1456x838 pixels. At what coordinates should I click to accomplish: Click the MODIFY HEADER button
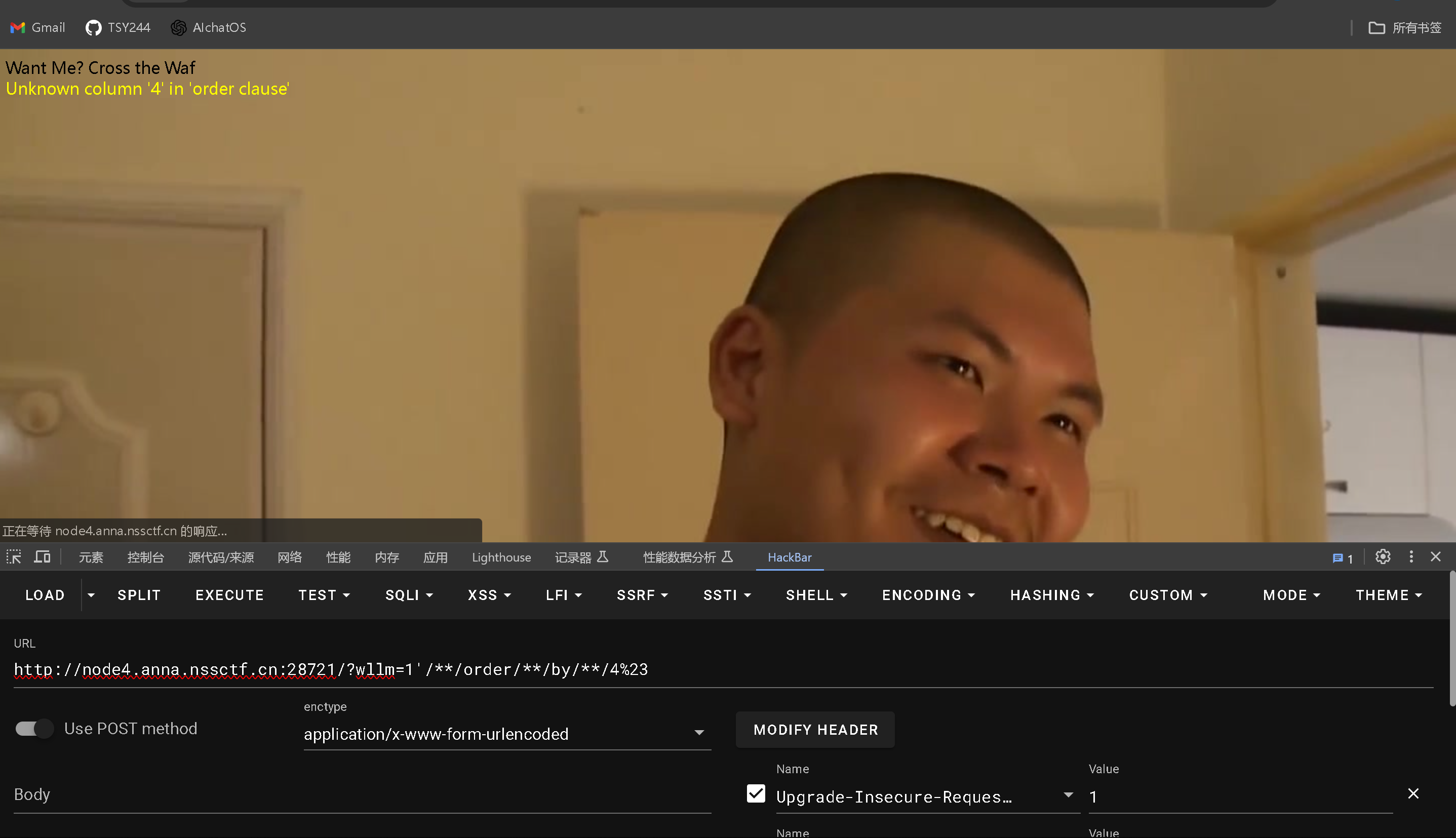[x=815, y=730]
